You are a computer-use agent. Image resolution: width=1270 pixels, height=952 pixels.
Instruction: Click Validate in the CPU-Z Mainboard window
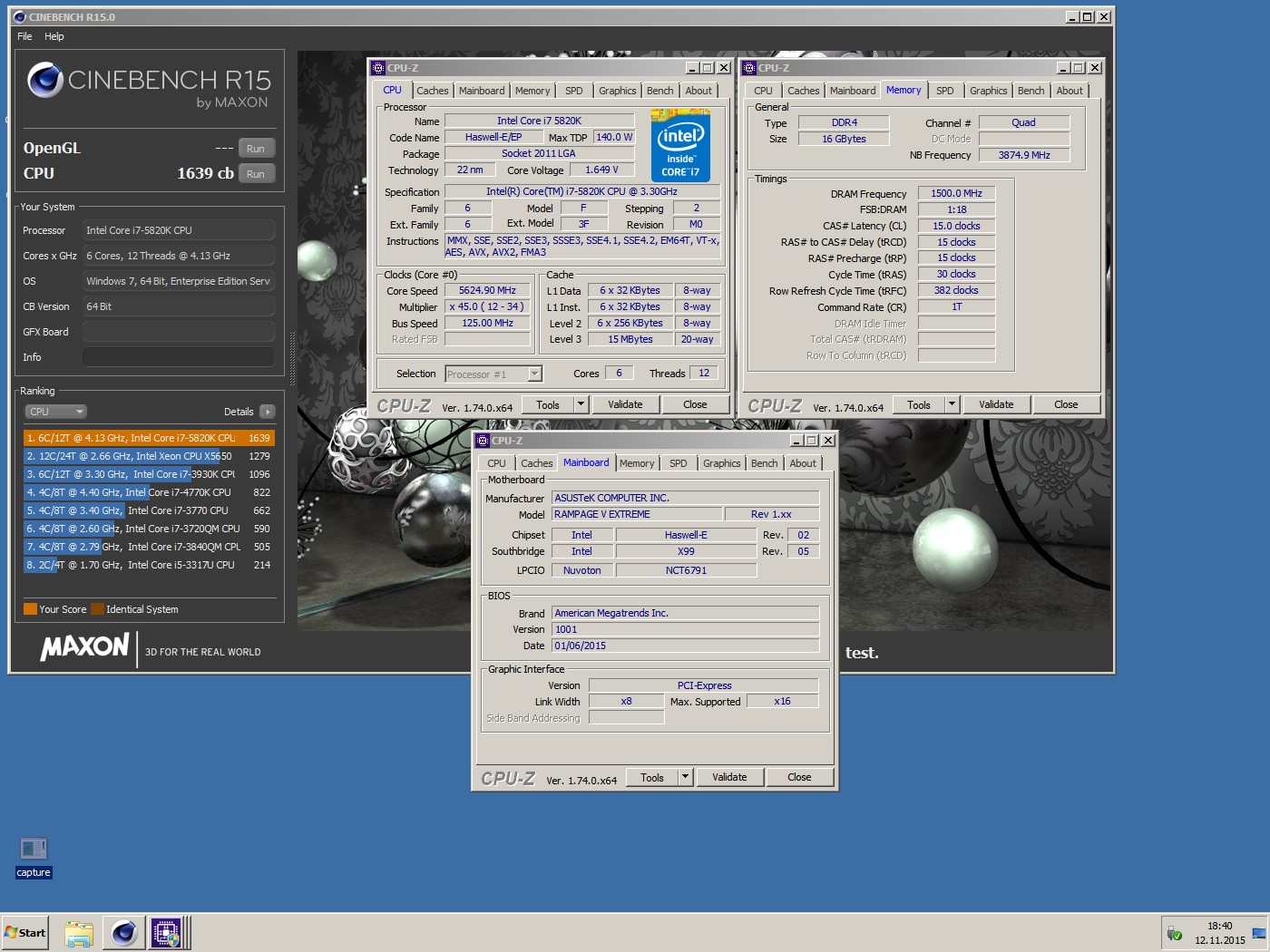(729, 778)
